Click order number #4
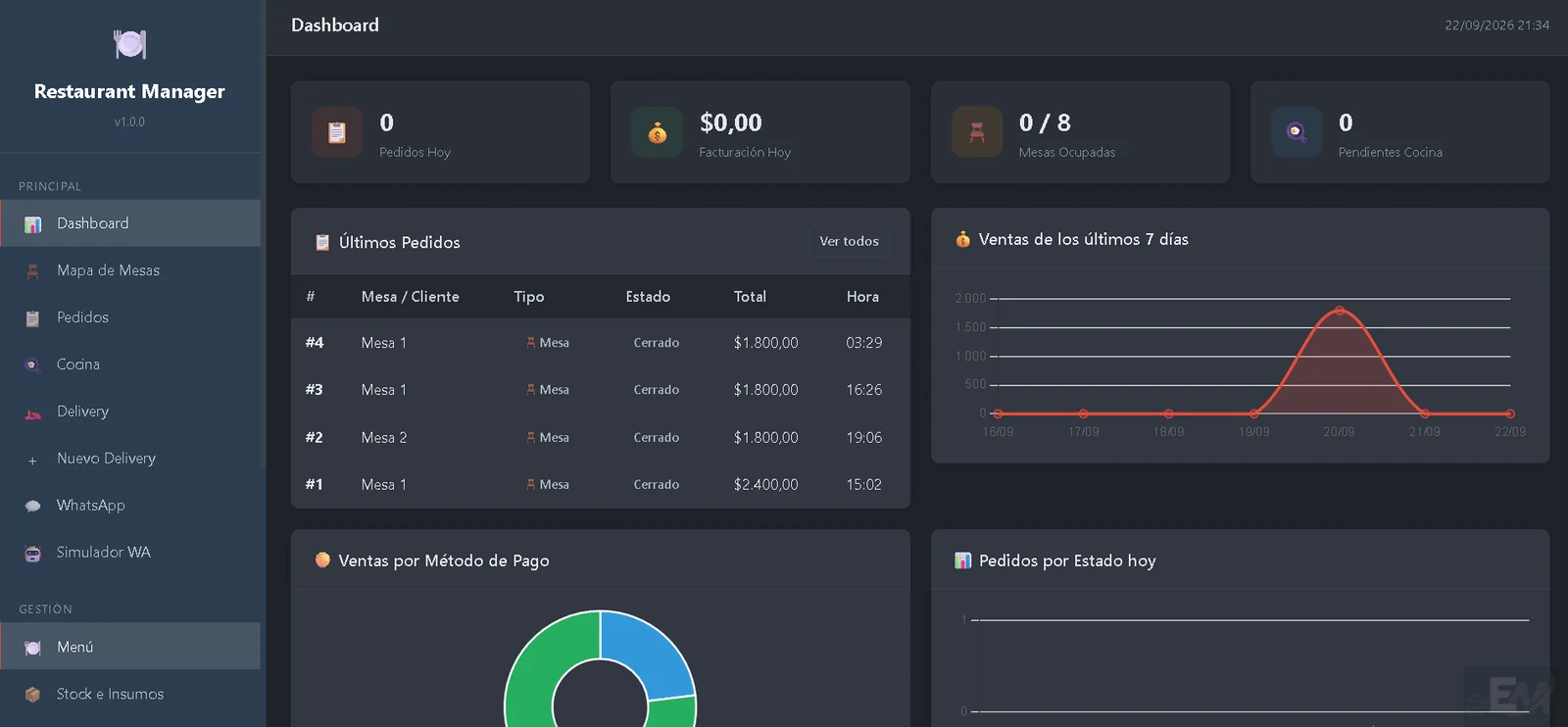Image resolution: width=1568 pixels, height=727 pixels. 315,343
